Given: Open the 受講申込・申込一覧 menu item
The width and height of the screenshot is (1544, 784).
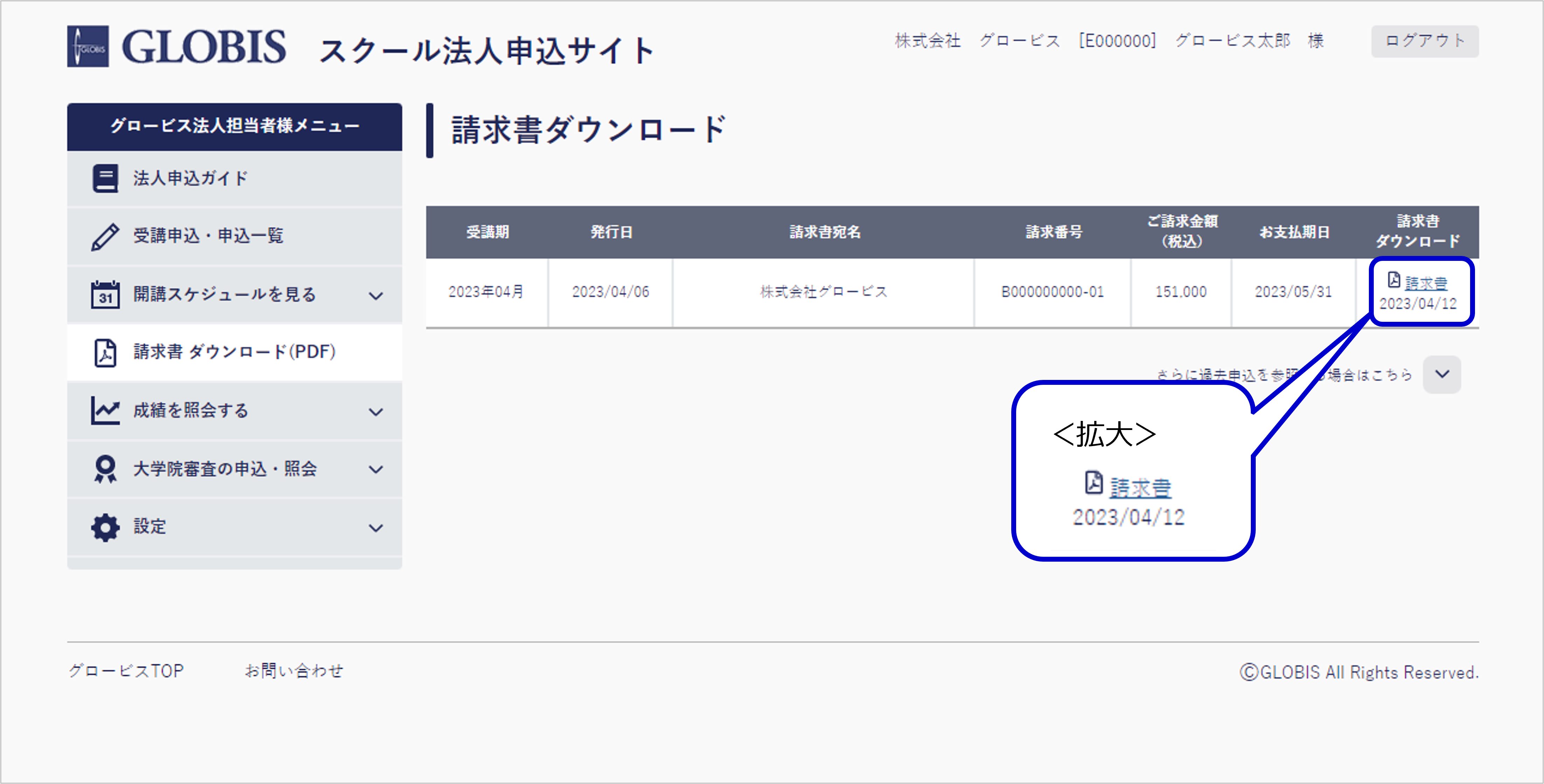Looking at the screenshot, I should click(x=234, y=237).
